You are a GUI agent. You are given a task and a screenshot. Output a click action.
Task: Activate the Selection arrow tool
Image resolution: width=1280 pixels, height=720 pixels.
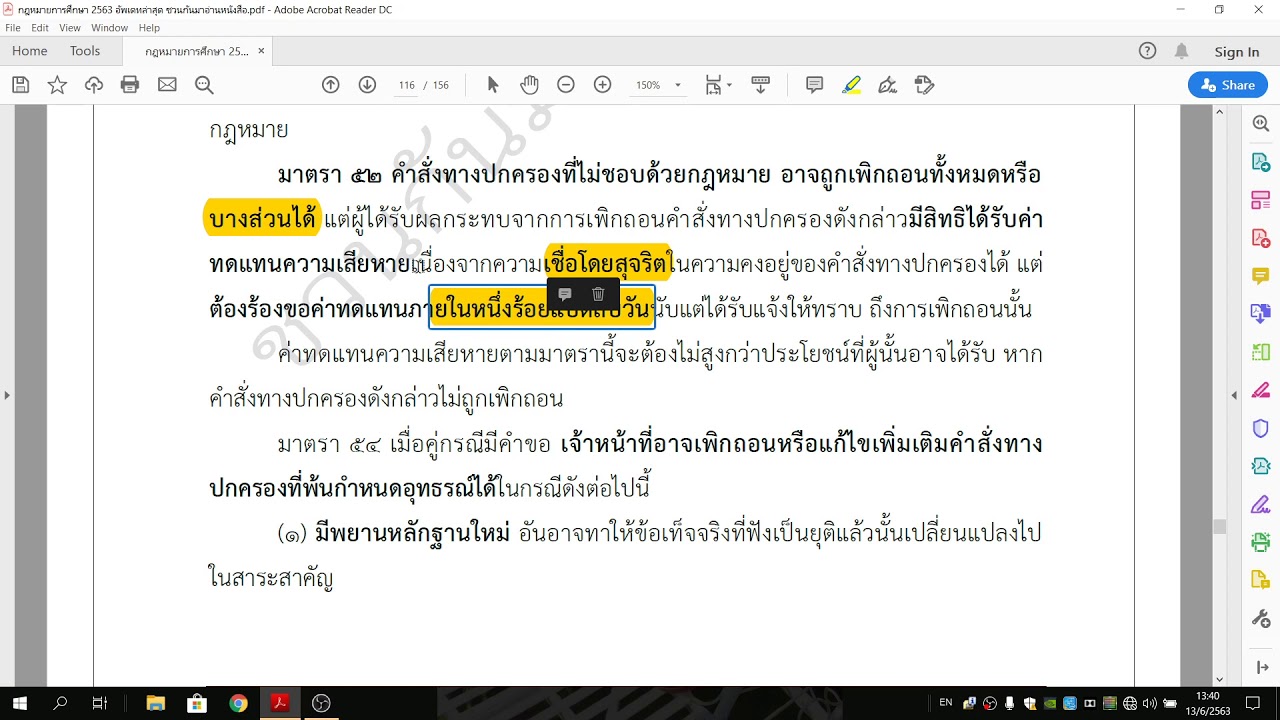492,85
